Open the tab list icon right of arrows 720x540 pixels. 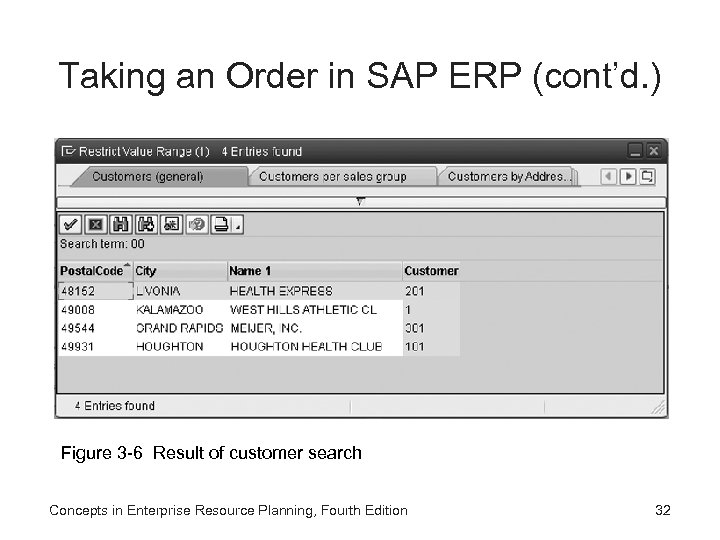[647, 177]
